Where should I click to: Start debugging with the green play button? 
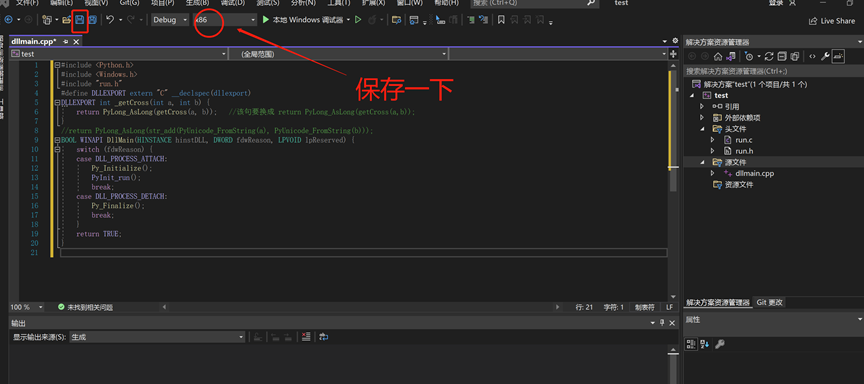point(266,20)
